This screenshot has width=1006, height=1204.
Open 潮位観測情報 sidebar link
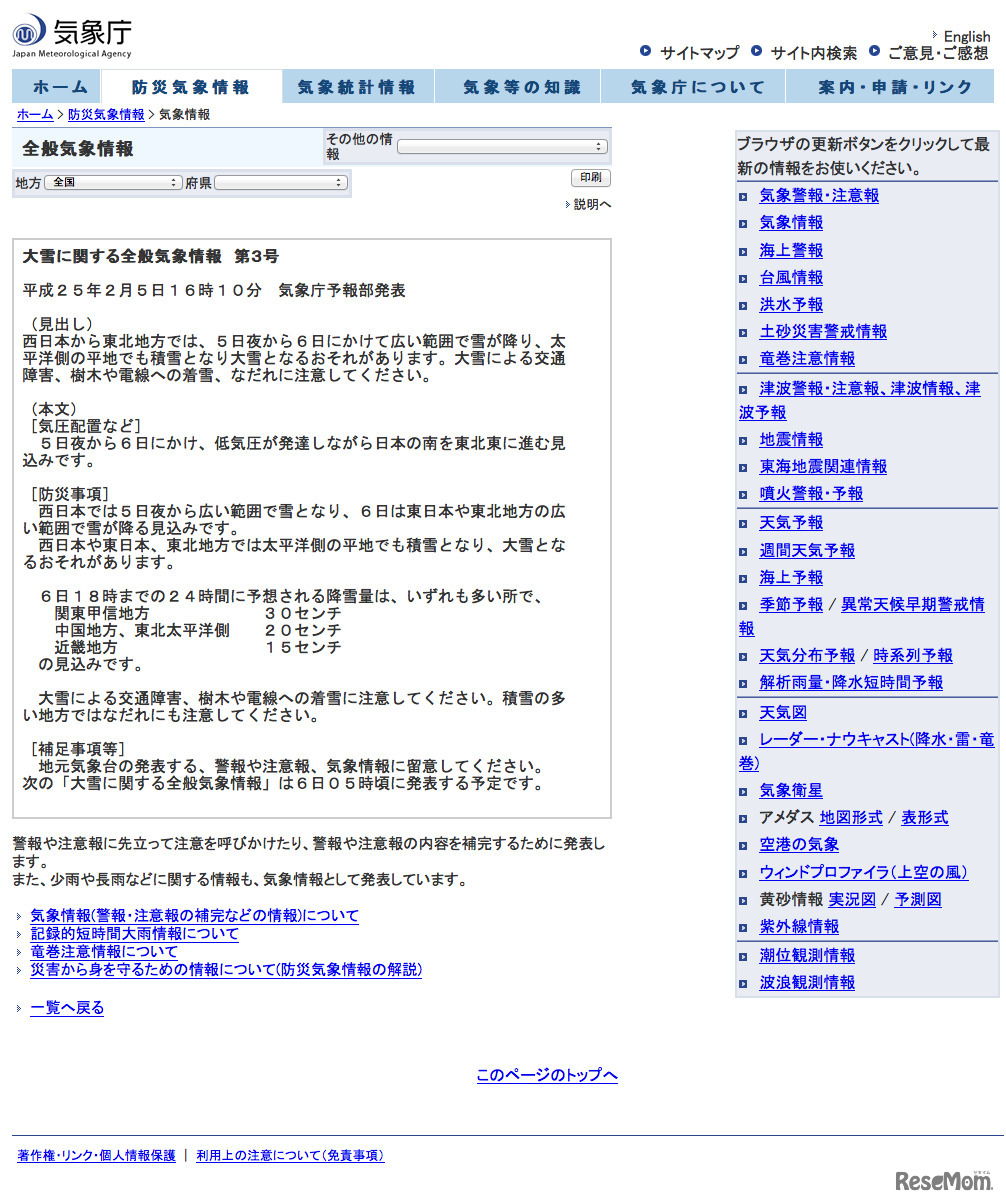coord(807,956)
